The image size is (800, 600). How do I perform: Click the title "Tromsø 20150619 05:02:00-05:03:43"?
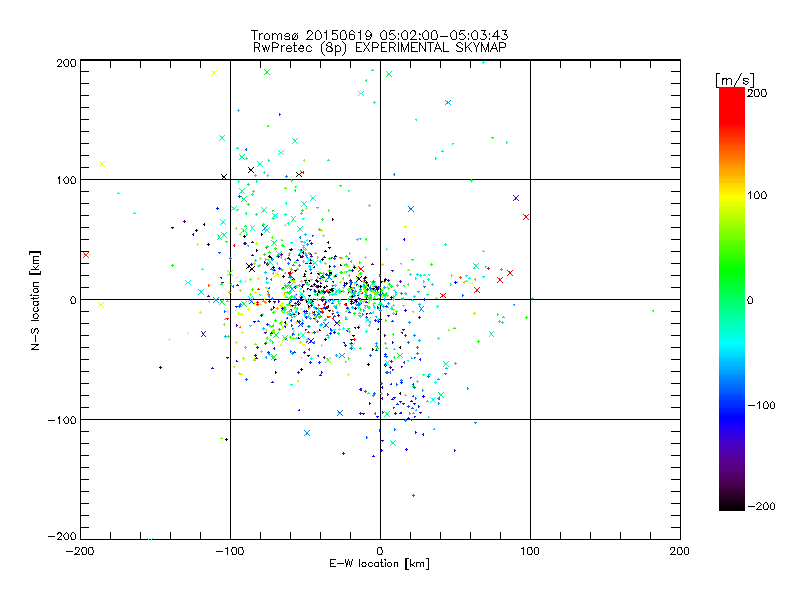379,35
